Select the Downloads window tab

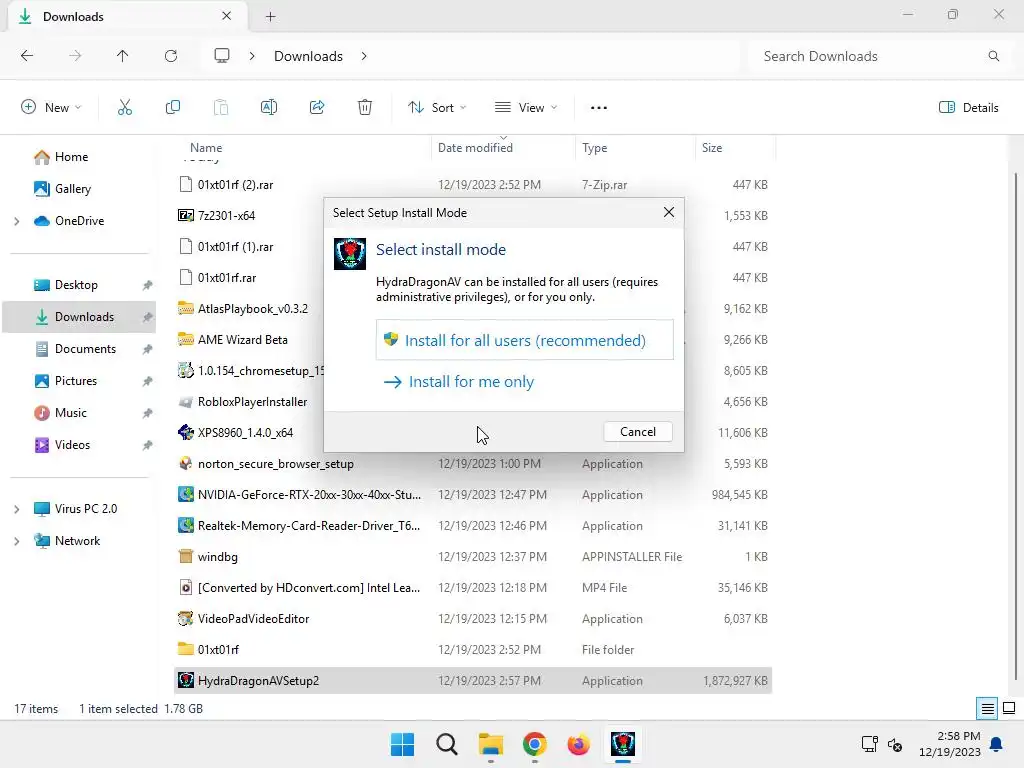pyautogui.click(x=128, y=16)
